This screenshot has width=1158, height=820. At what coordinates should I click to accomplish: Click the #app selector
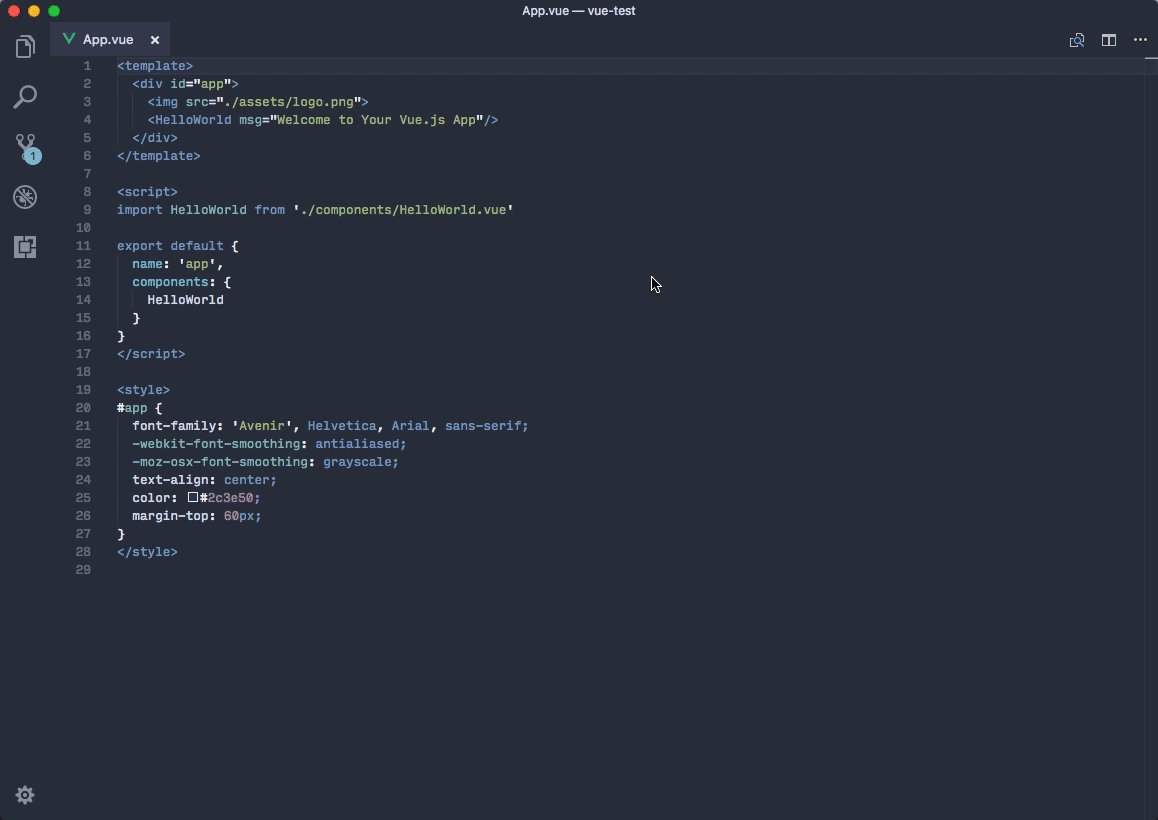[132, 408]
